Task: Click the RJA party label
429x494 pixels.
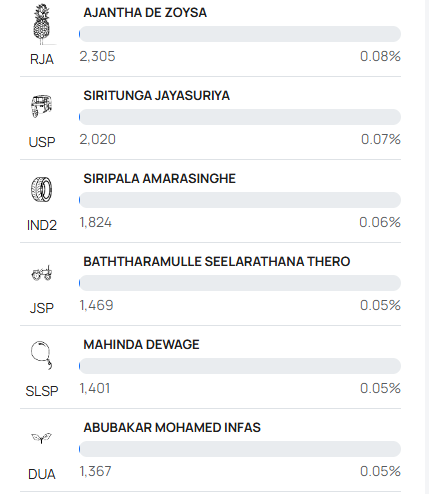Action: click(x=42, y=59)
